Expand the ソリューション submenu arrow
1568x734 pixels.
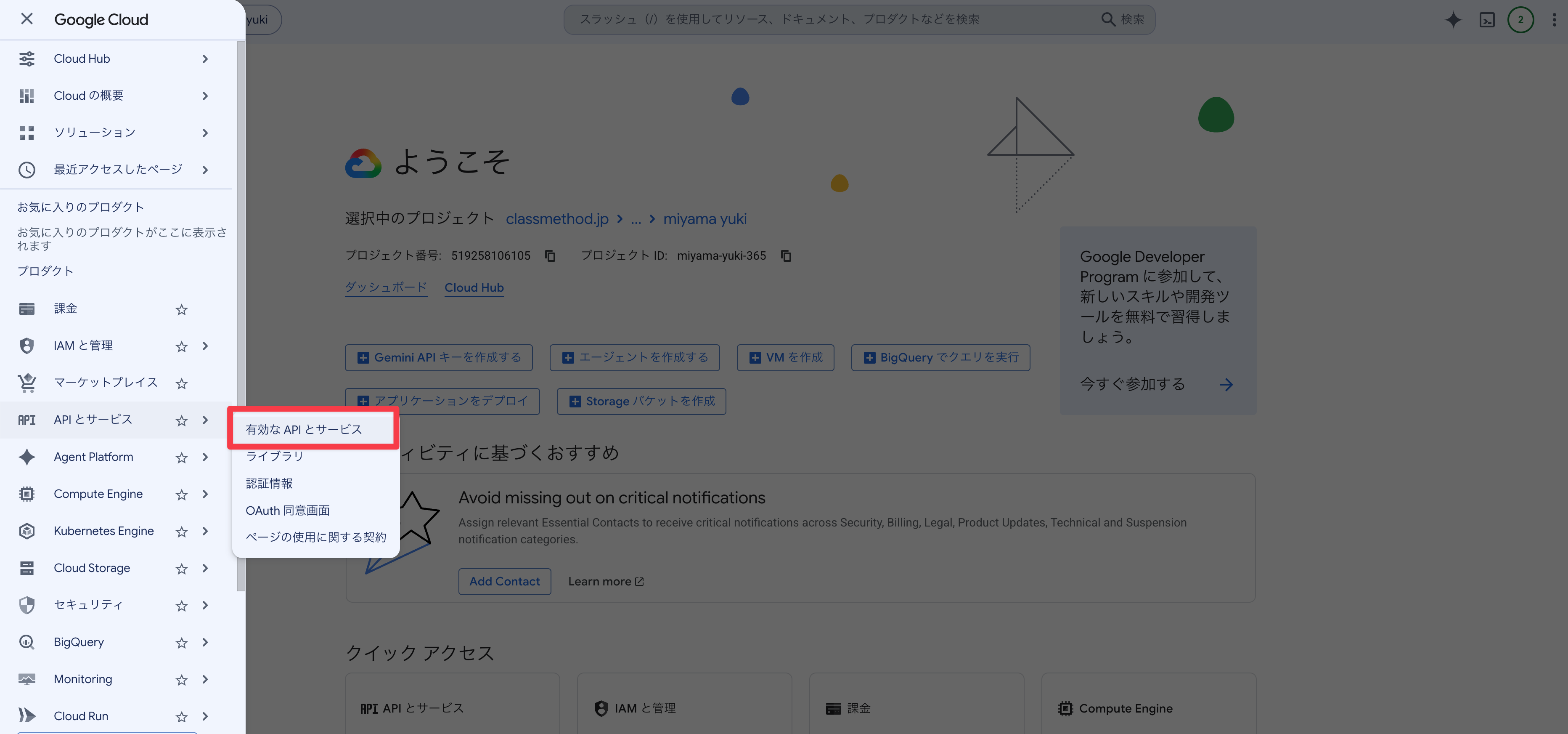(205, 133)
